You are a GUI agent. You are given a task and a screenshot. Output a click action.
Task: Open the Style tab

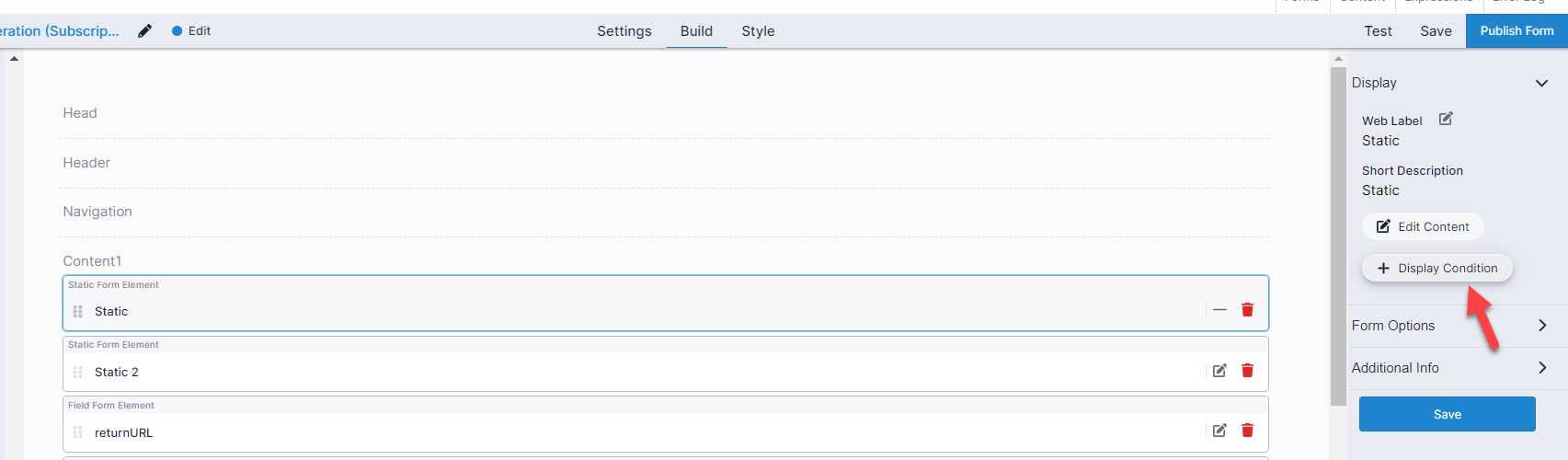pyautogui.click(x=758, y=31)
